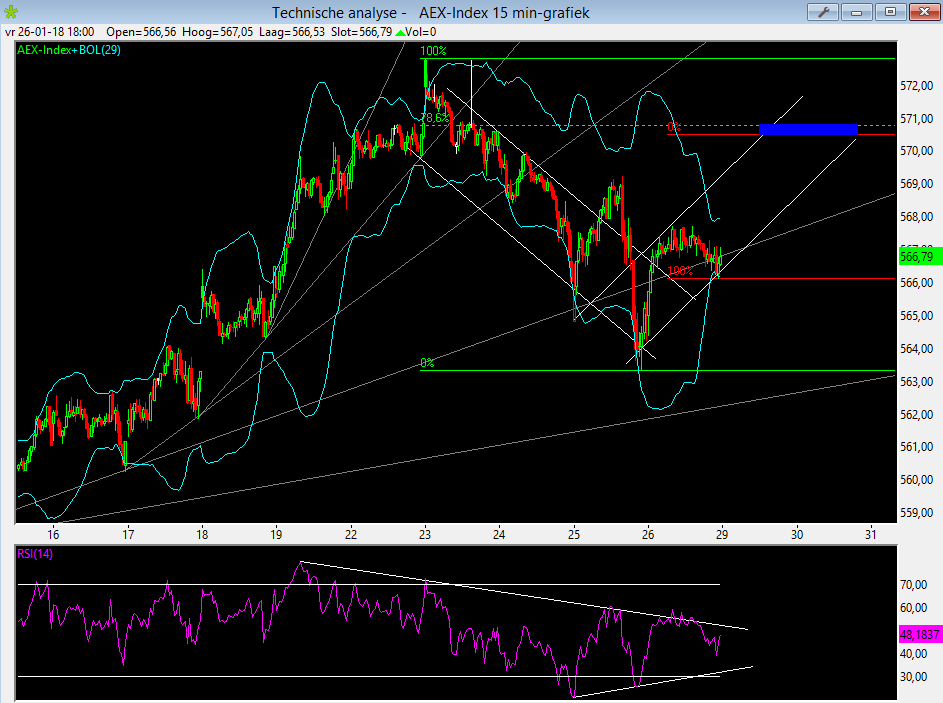Select day 23 on the time axis

click(x=425, y=533)
